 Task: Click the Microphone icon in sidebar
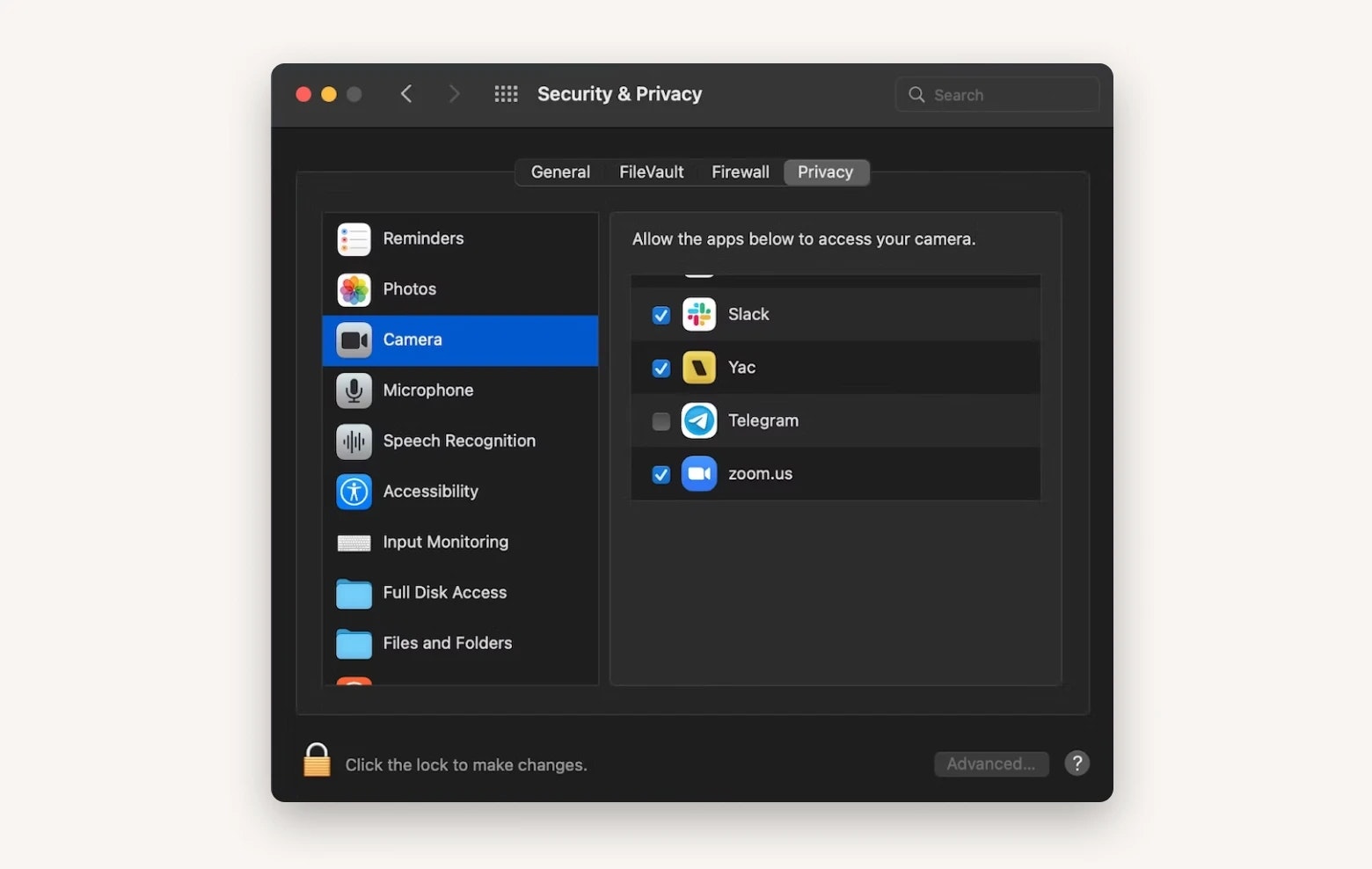[x=354, y=391]
